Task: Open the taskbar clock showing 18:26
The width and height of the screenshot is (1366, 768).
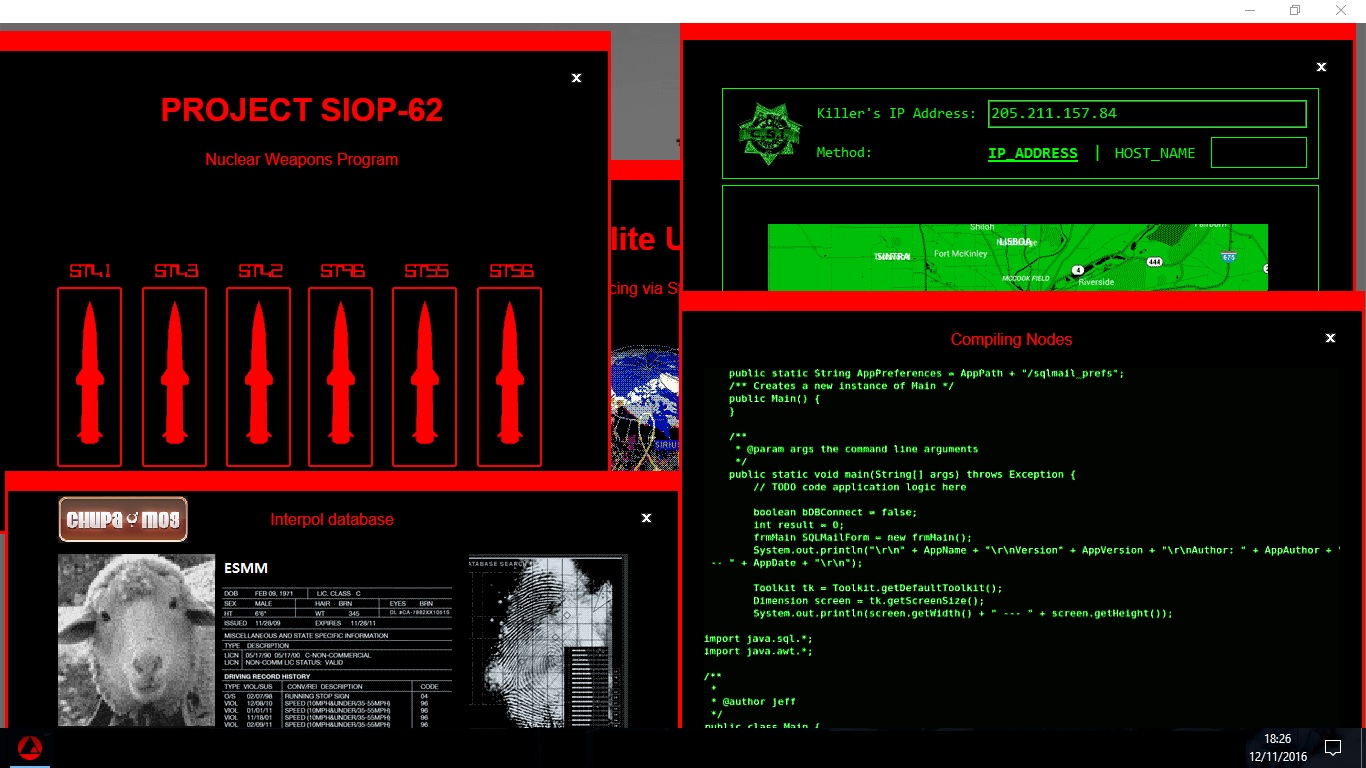Action: [1277, 748]
